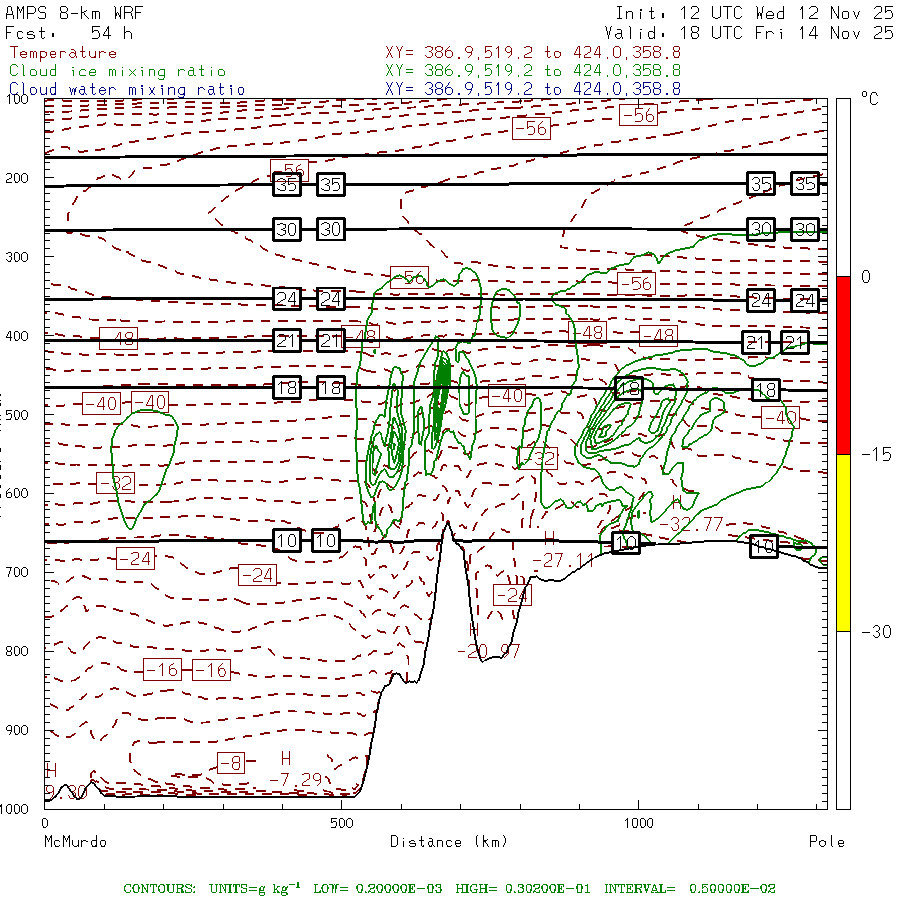Screen dimensions: 900x900
Task: Click the green XY coordinates line
Action: [533, 71]
